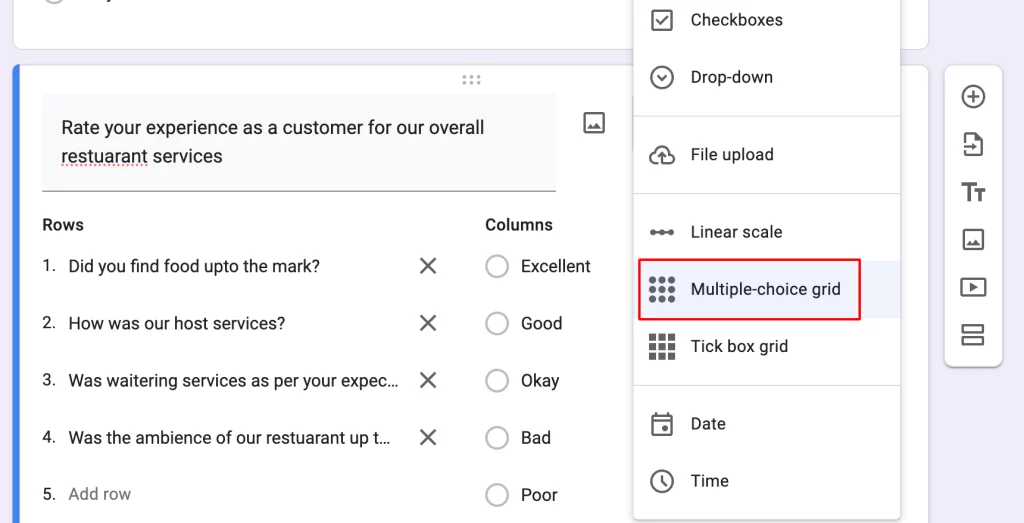Add a title and description block

coord(973,192)
